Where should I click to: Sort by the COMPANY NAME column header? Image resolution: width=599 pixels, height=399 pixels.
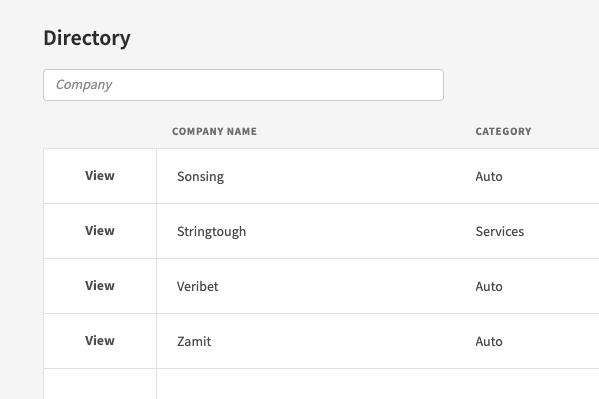214,131
